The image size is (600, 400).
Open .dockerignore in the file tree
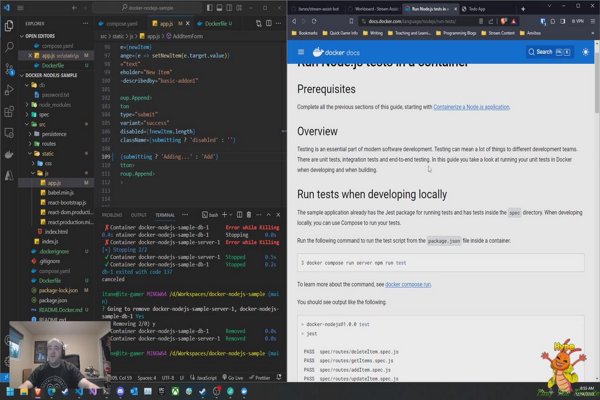54,251
